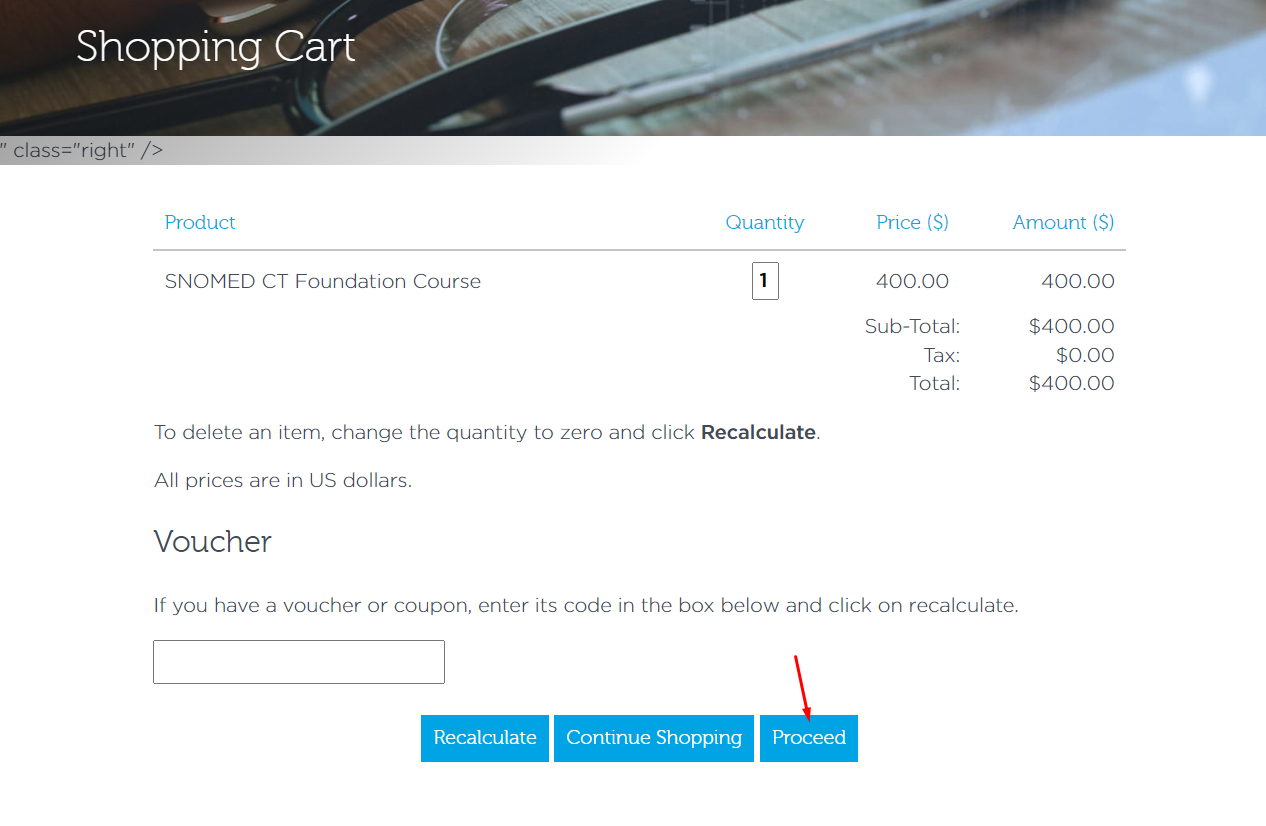
Task: Click the unit price 400.00 cell
Action: click(x=912, y=281)
